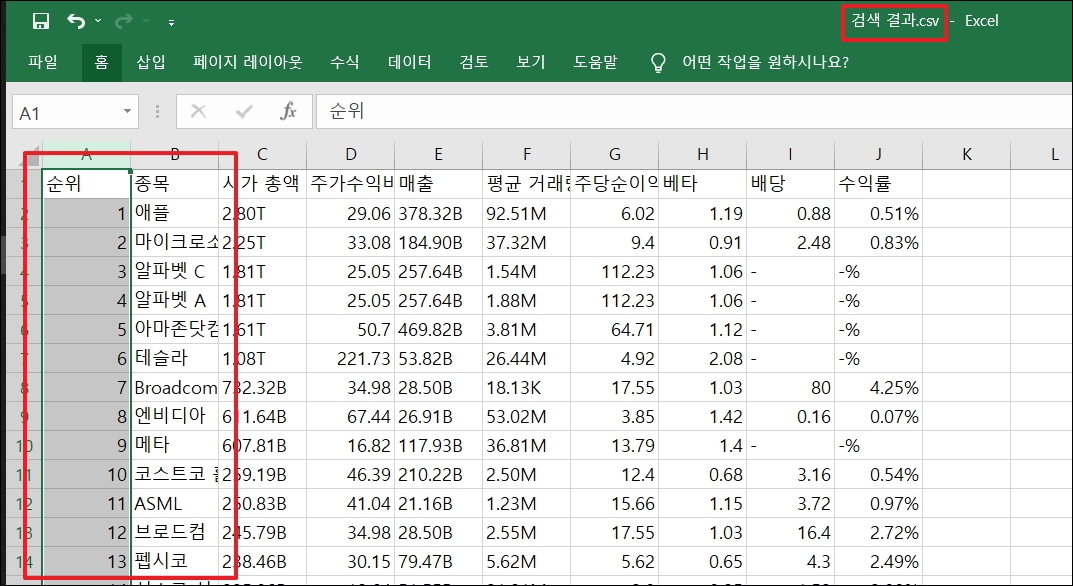Viewport: 1073px width, 586px height.
Task: Click the 알파벳 C cell
Action: 174,271
